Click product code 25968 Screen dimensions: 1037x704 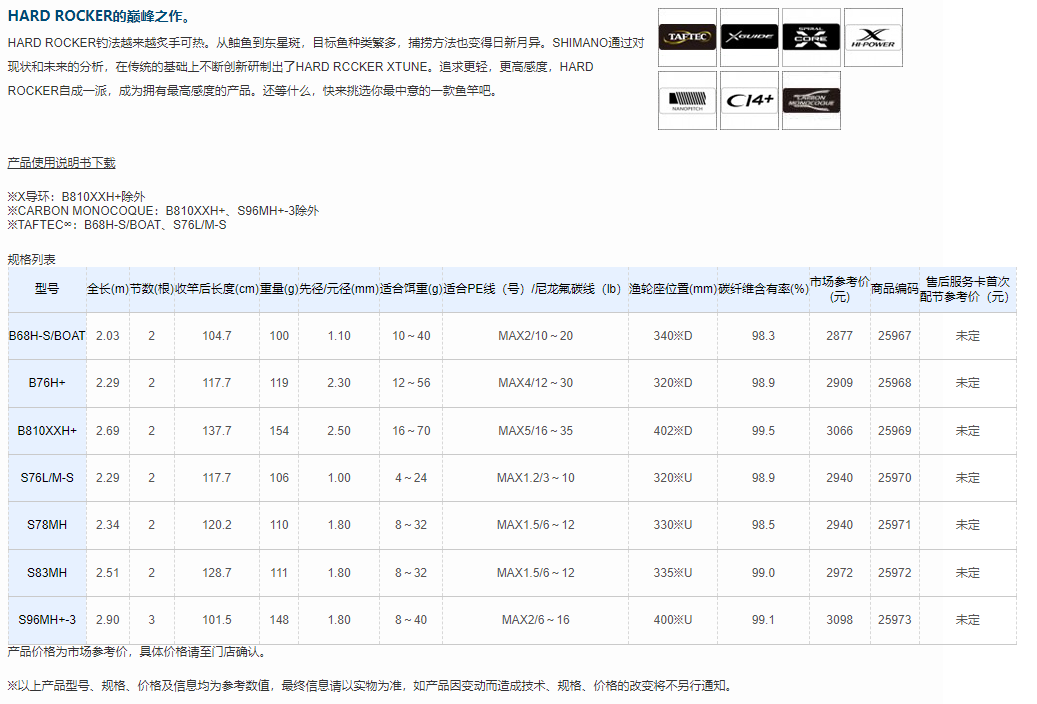tap(894, 383)
